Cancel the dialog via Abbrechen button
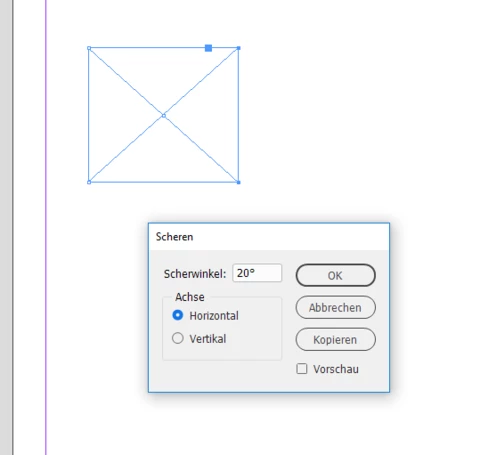 [336, 307]
